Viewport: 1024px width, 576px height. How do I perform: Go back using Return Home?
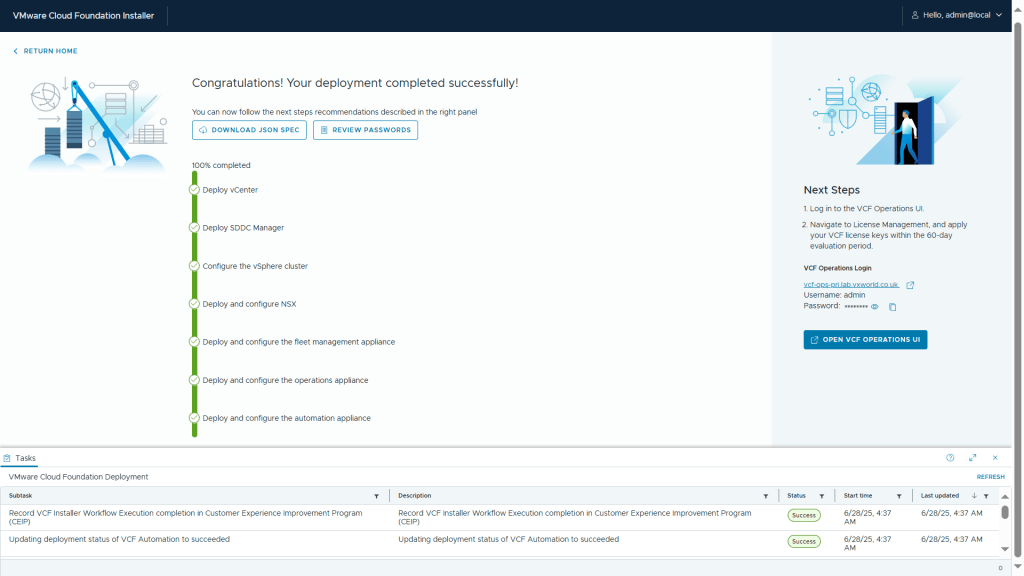tap(45, 51)
